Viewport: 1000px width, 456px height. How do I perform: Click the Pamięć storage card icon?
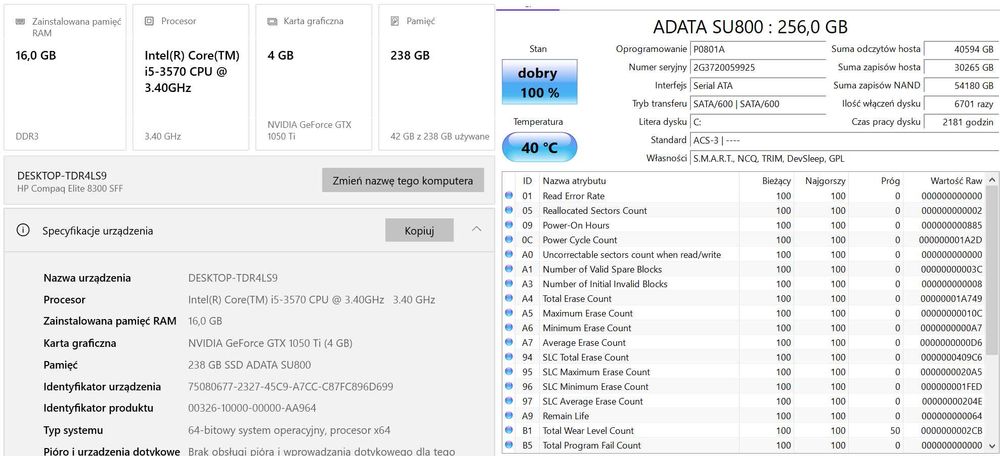395,21
